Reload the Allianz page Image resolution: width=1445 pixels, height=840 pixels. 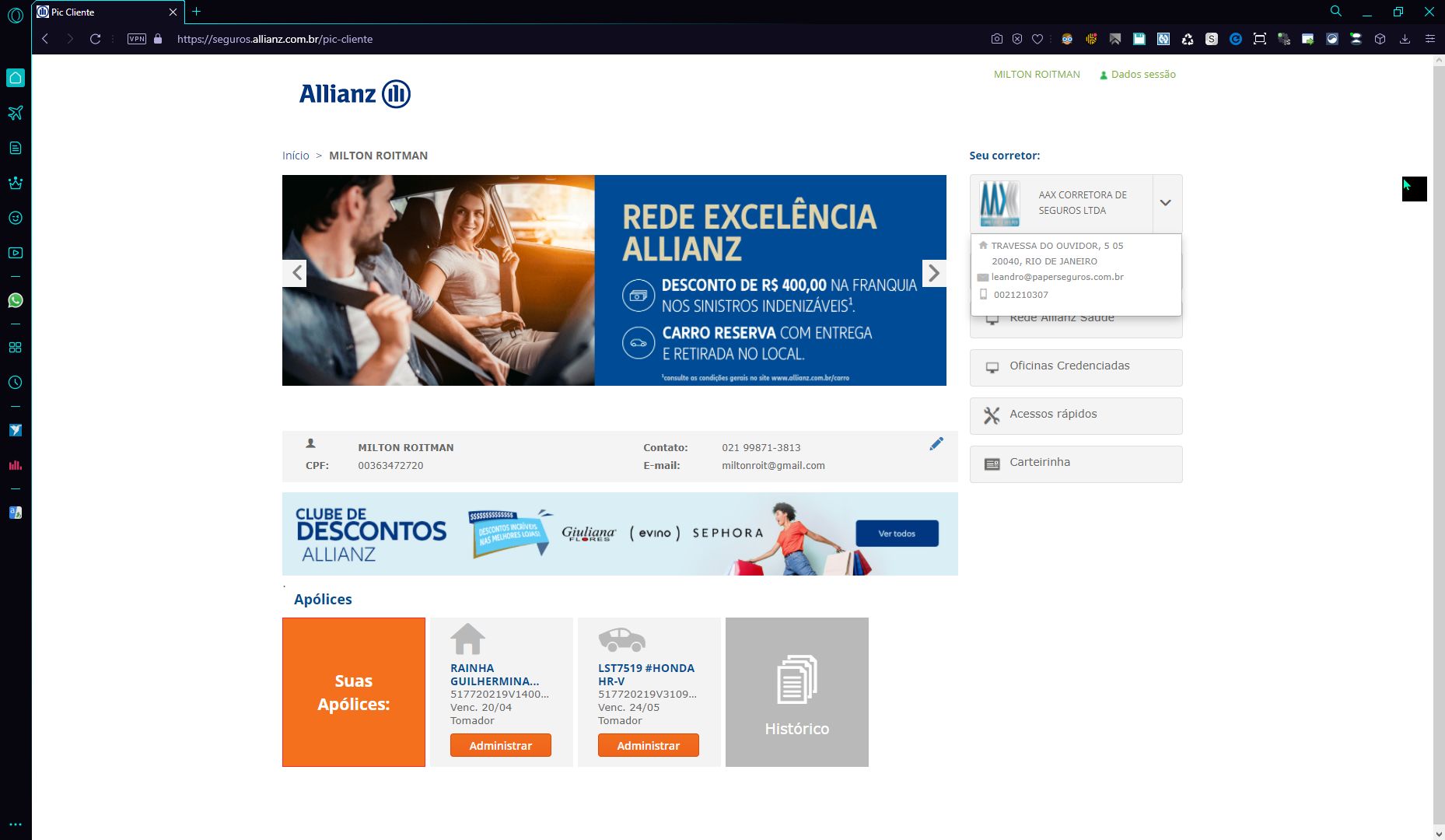[x=96, y=39]
